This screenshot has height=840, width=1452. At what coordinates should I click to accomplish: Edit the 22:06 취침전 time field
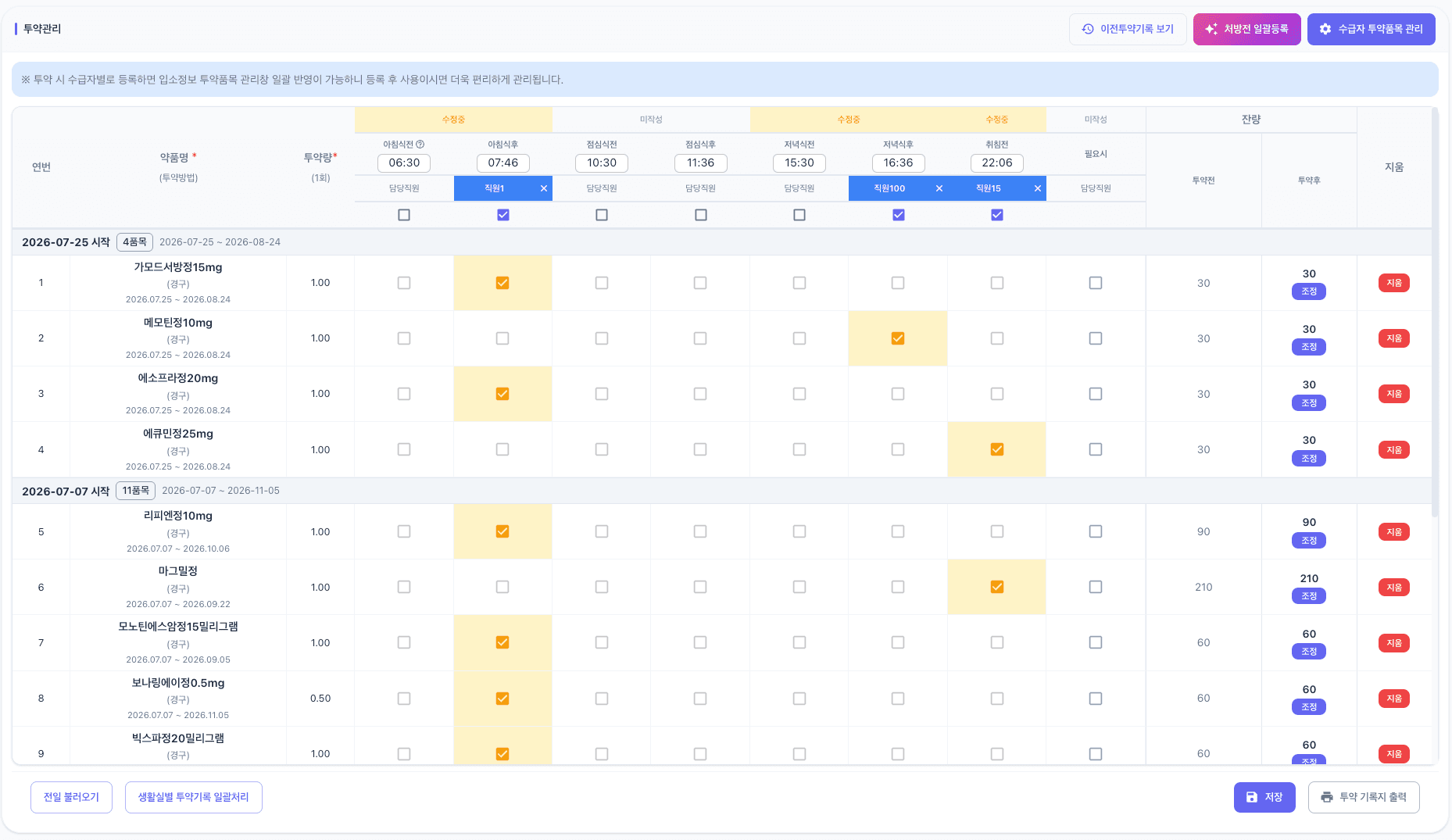pyautogui.click(x=997, y=163)
